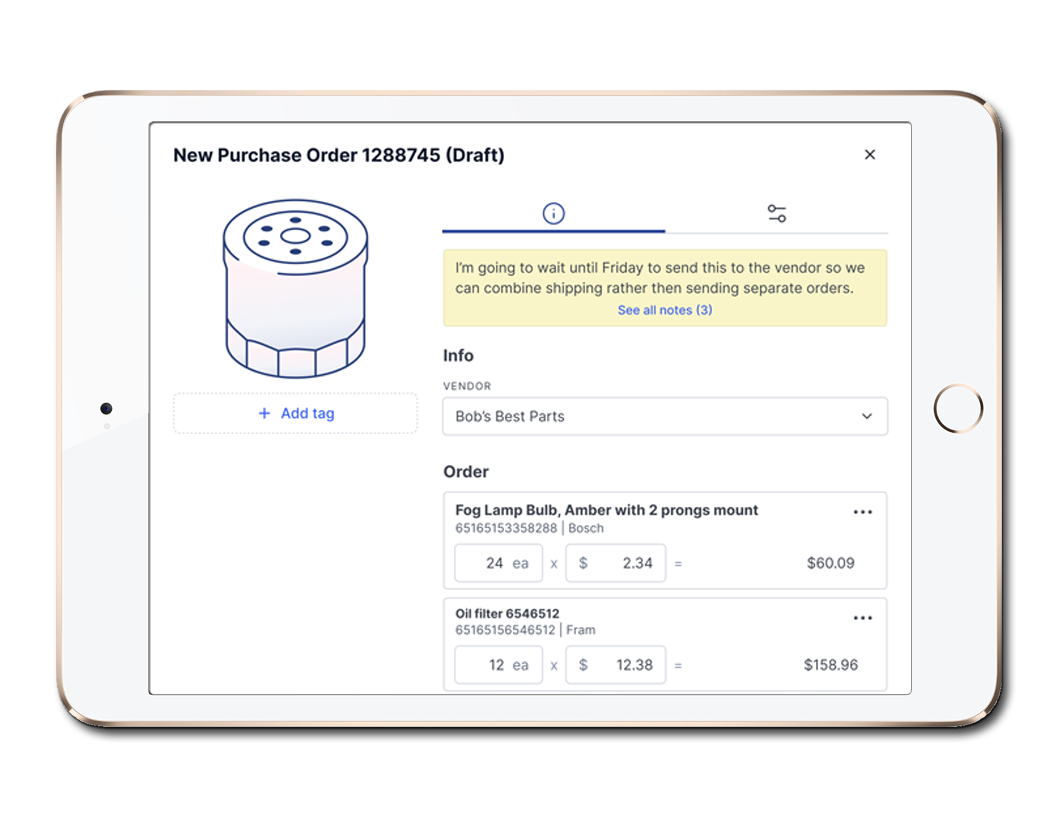Open the See all notes (3) link
Screen dimensions: 1056x816
point(665,310)
